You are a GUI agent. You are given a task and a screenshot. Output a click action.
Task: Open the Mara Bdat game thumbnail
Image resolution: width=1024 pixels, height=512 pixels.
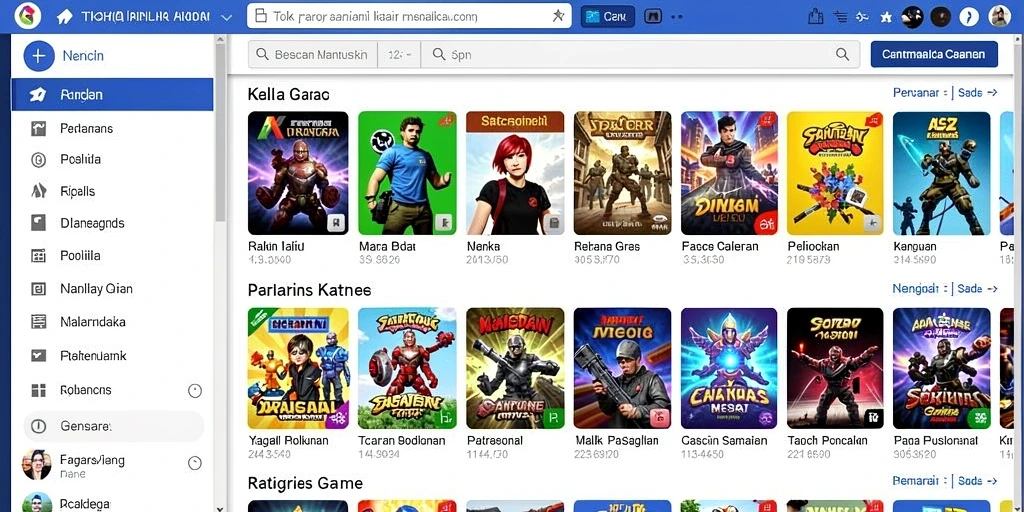408,173
